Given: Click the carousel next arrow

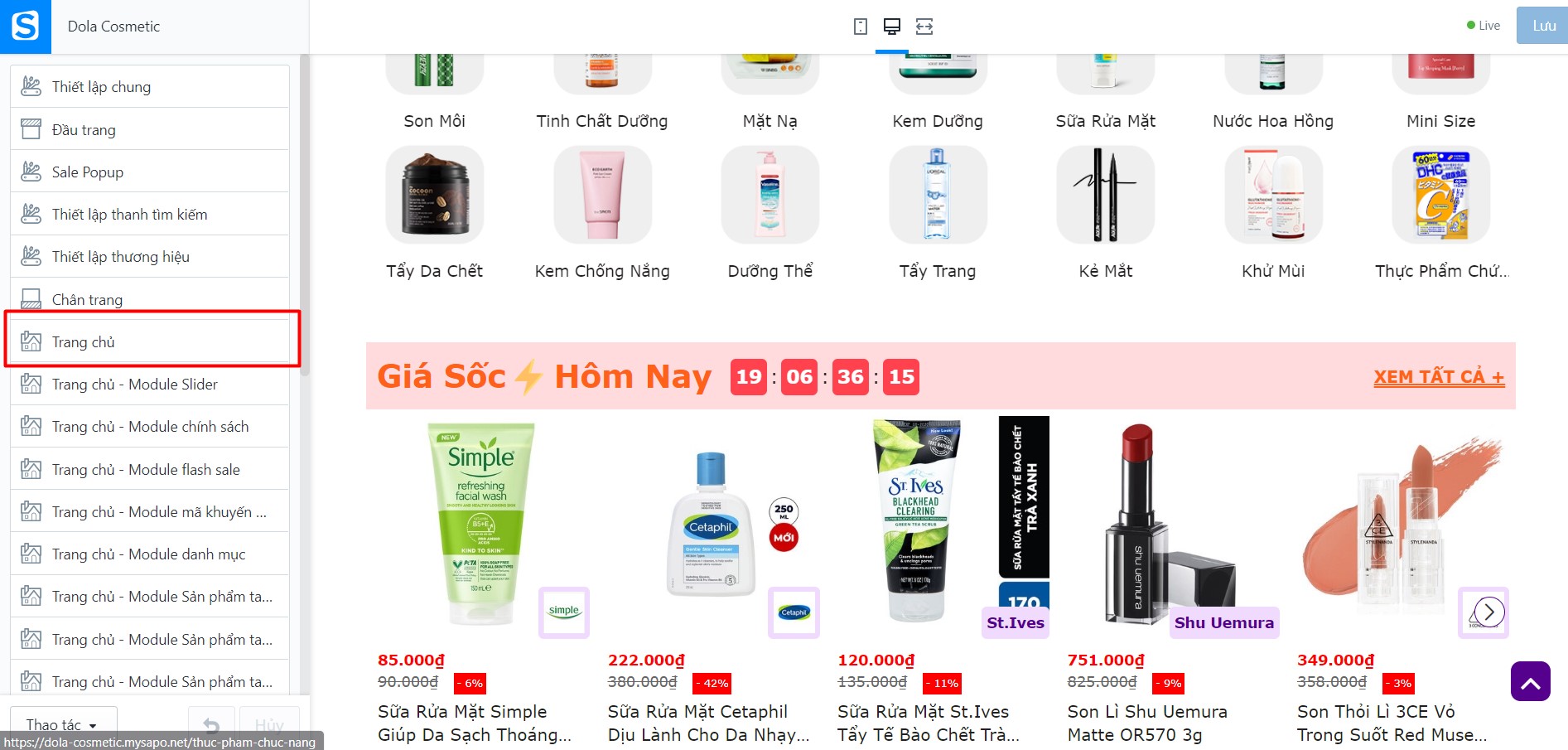Looking at the screenshot, I should pyautogui.click(x=1488, y=612).
